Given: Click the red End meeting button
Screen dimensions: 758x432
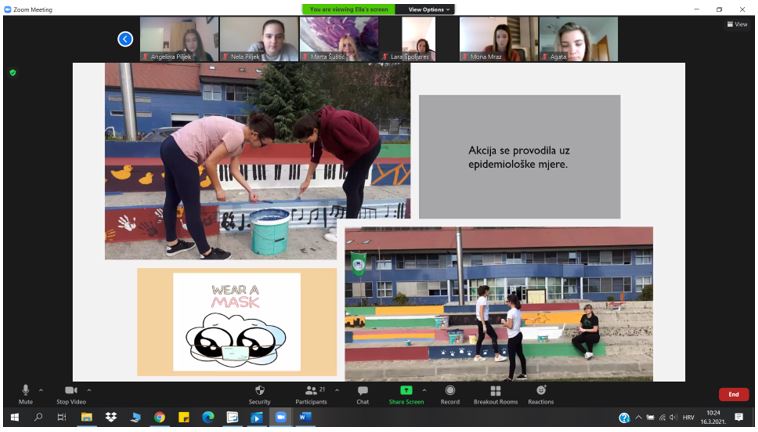Looking at the screenshot, I should point(733,394).
